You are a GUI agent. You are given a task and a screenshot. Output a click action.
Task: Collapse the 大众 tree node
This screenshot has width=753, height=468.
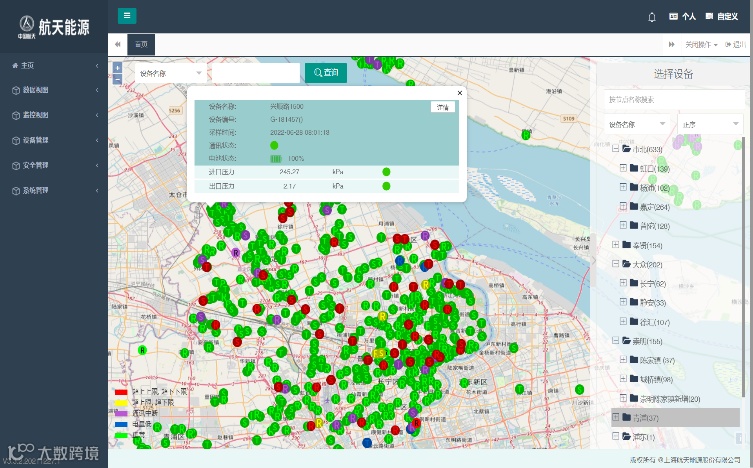point(615,264)
